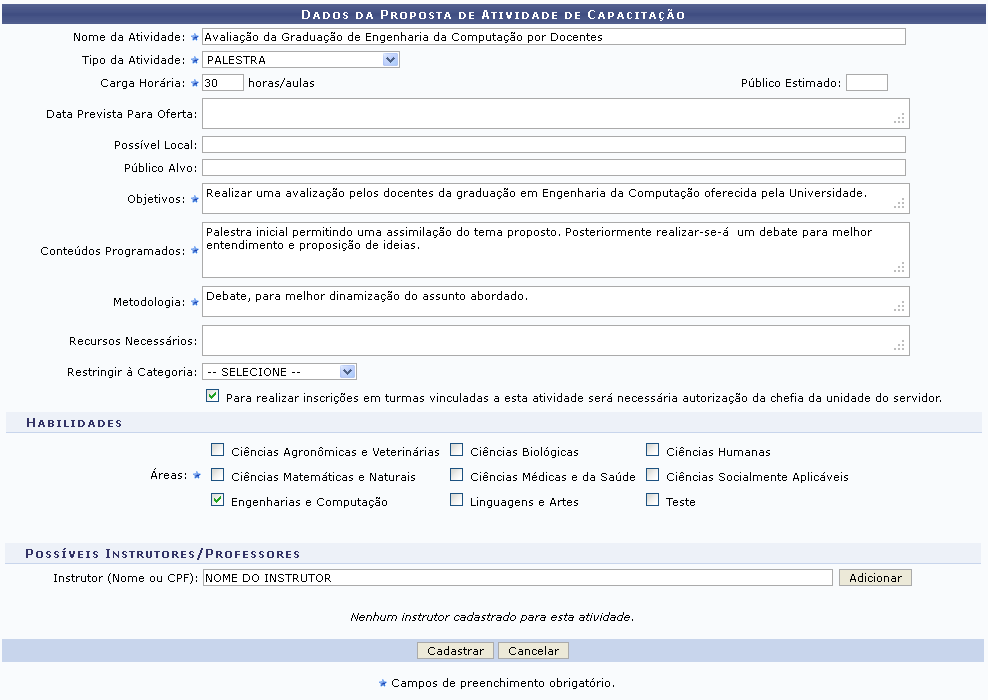This screenshot has height=700, width=988.
Task: Select the Linguagens e Artes checkbox
Action: point(456,501)
